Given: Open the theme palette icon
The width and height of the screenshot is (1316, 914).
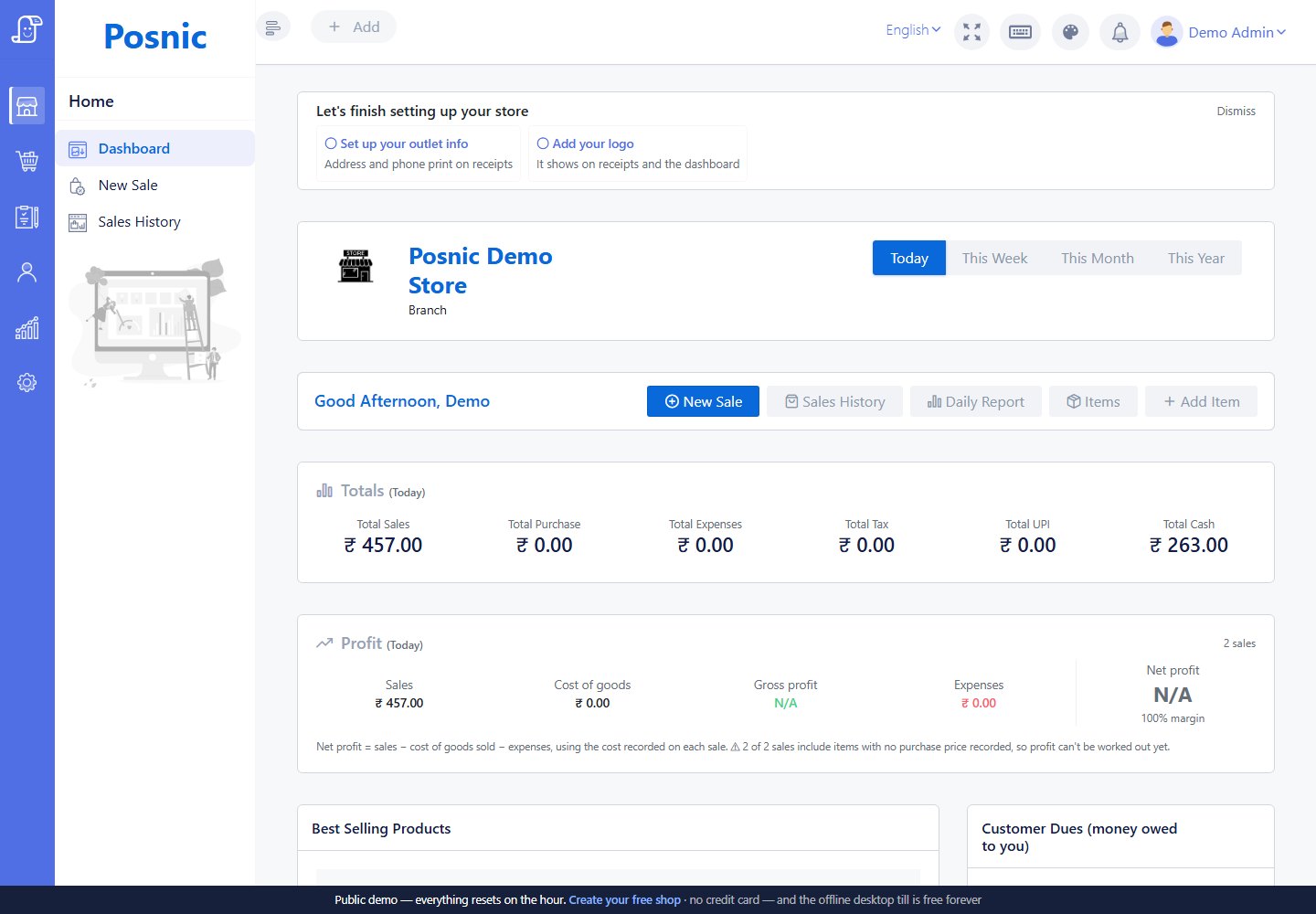Looking at the screenshot, I should 1070,32.
